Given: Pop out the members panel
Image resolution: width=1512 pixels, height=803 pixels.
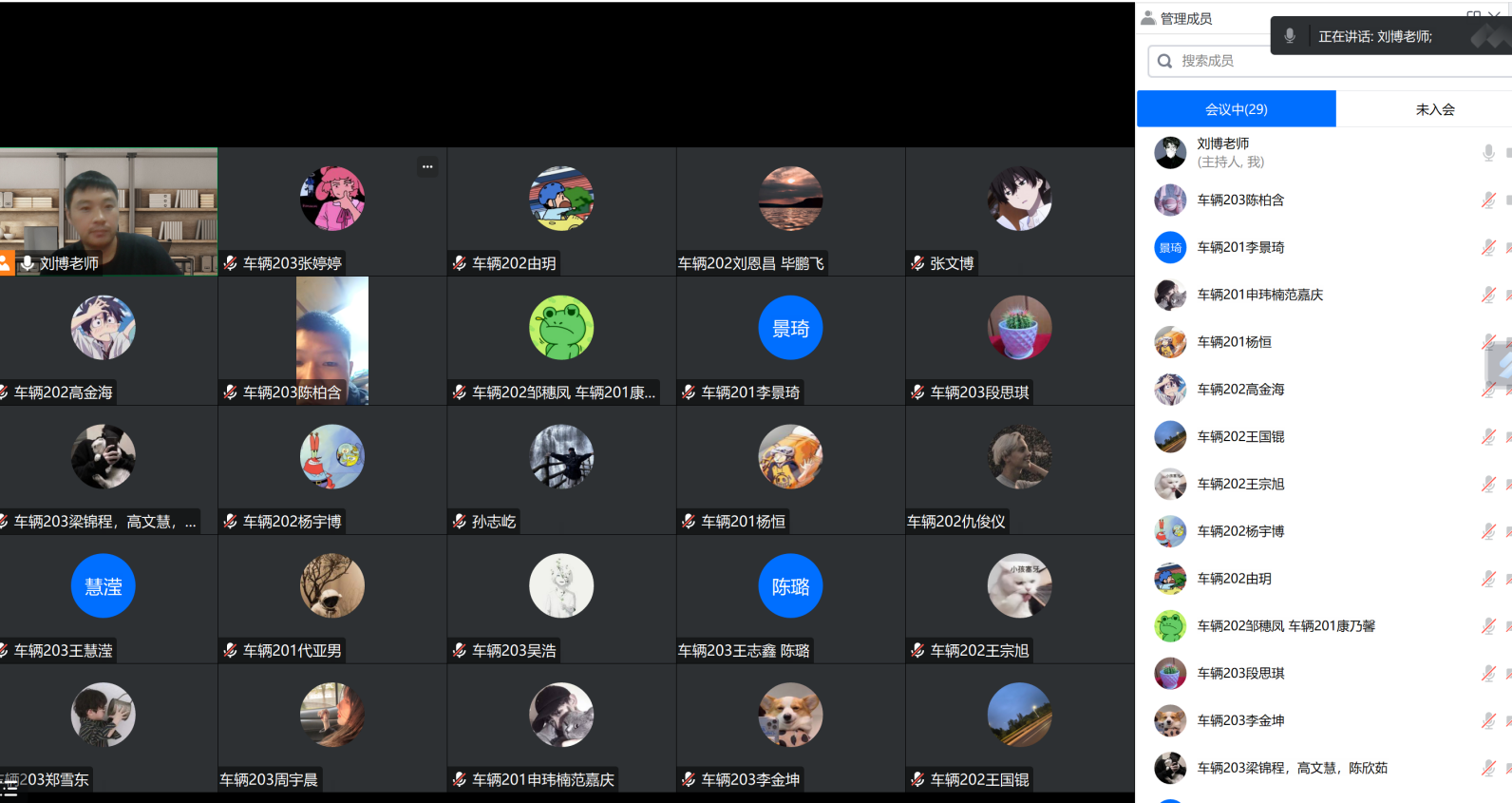Looking at the screenshot, I should point(1473,14).
